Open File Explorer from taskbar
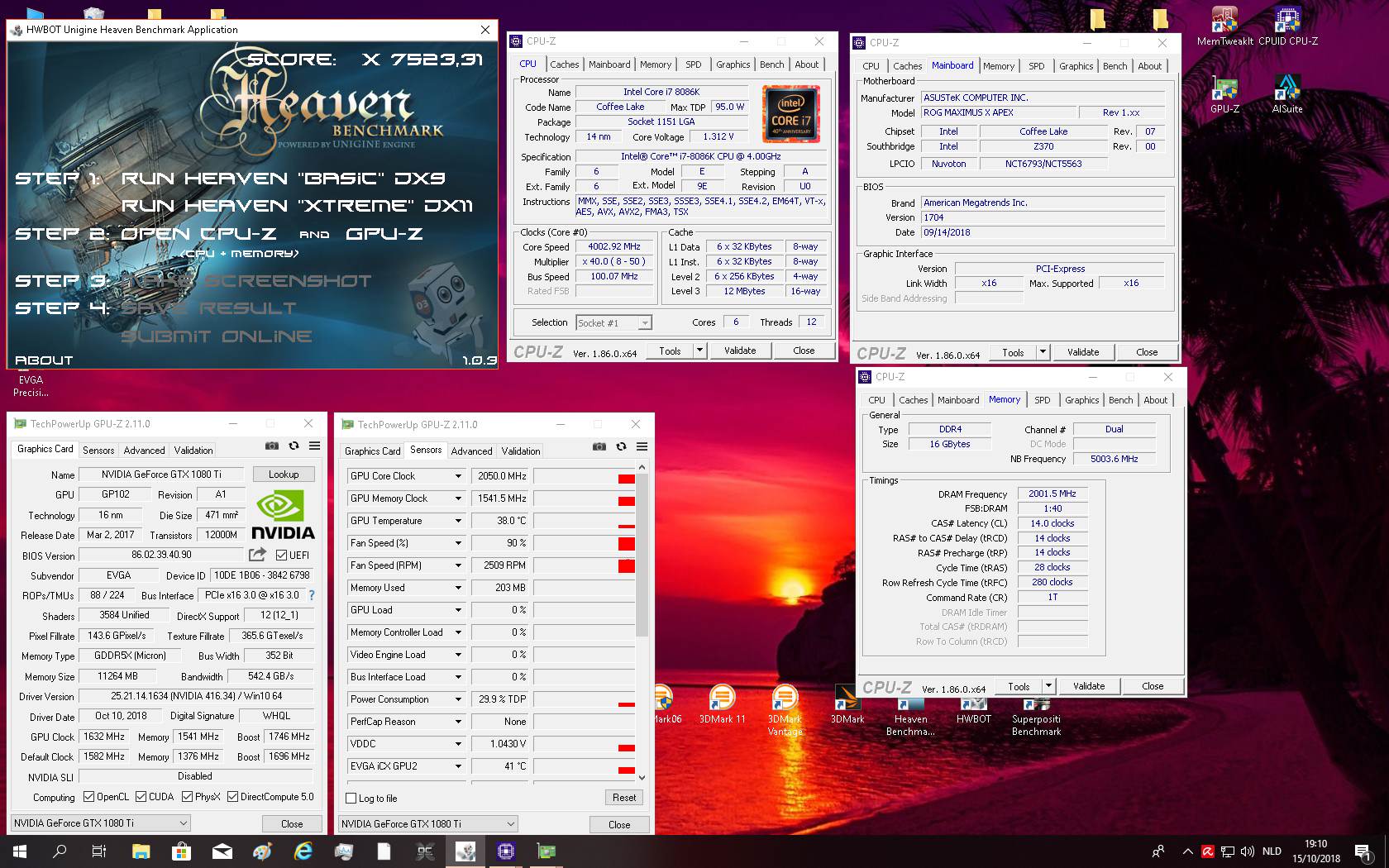Viewport: 1389px width, 868px height. point(141,851)
